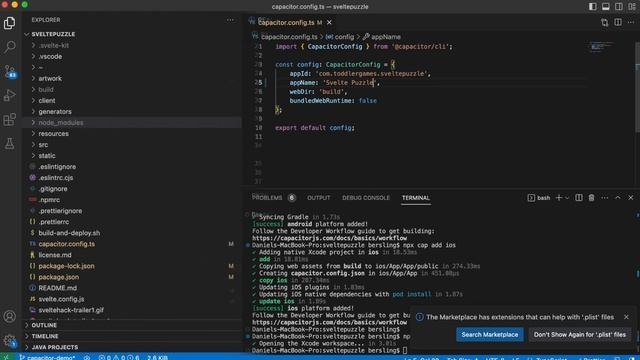Open terminal panel More Actions ellipsis
This screenshot has width=640, height=360.
[604, 198]
